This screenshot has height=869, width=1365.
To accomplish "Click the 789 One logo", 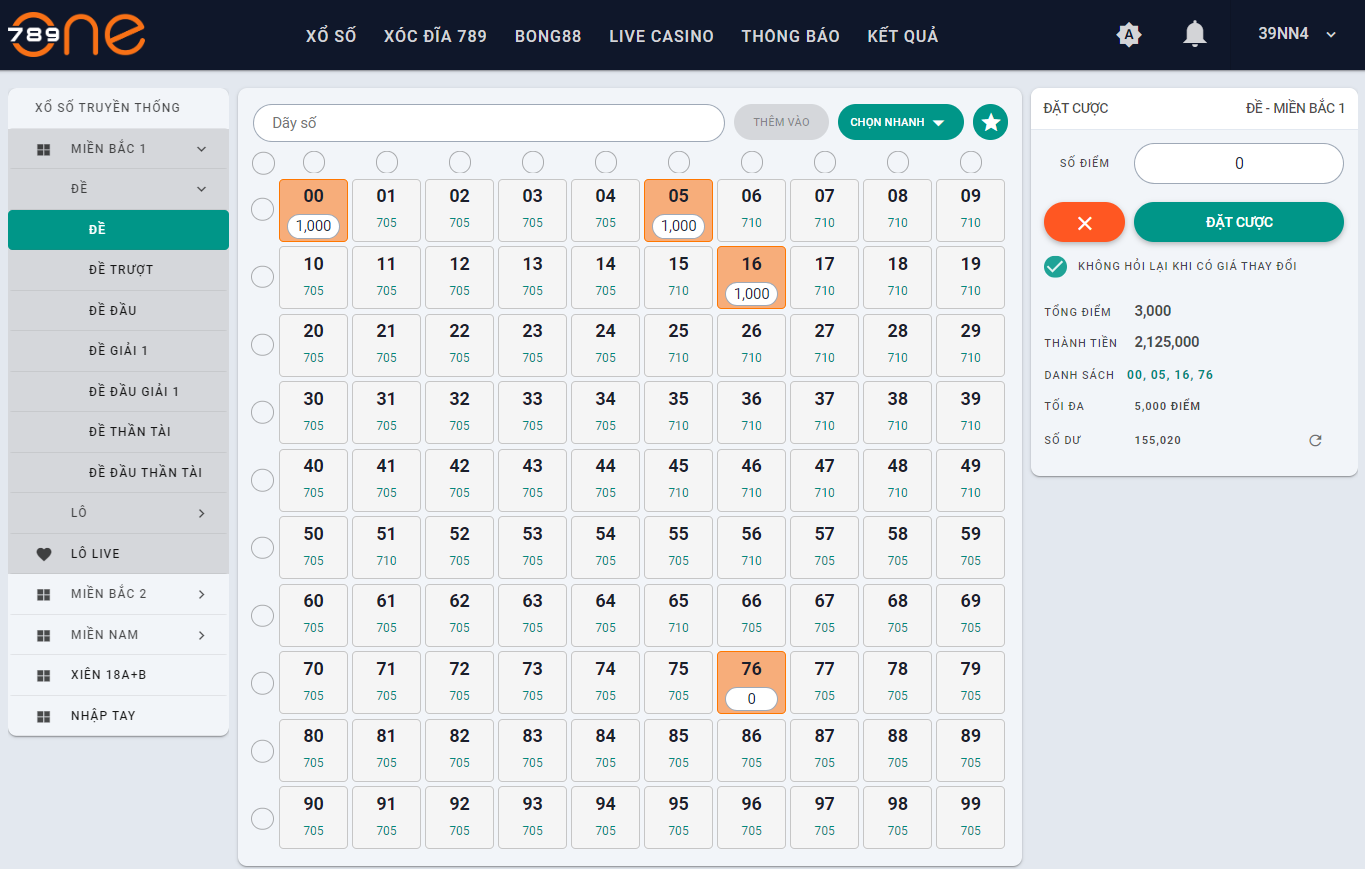I will (x=76, y=35).
